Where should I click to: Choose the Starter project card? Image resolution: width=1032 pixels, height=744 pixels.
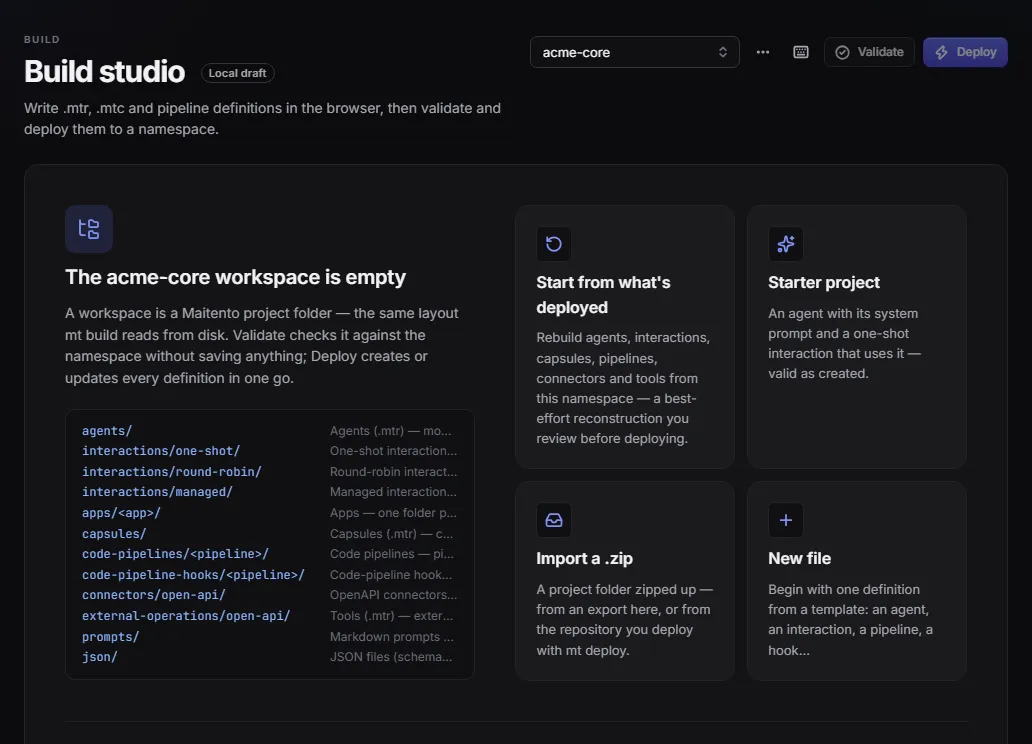tap(856, 336)
